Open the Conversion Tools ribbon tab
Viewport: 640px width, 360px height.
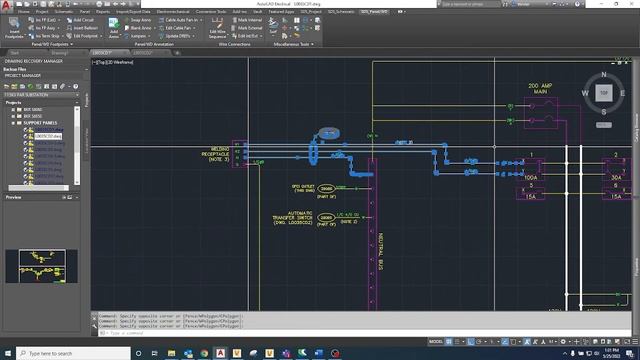click(211, 12)
